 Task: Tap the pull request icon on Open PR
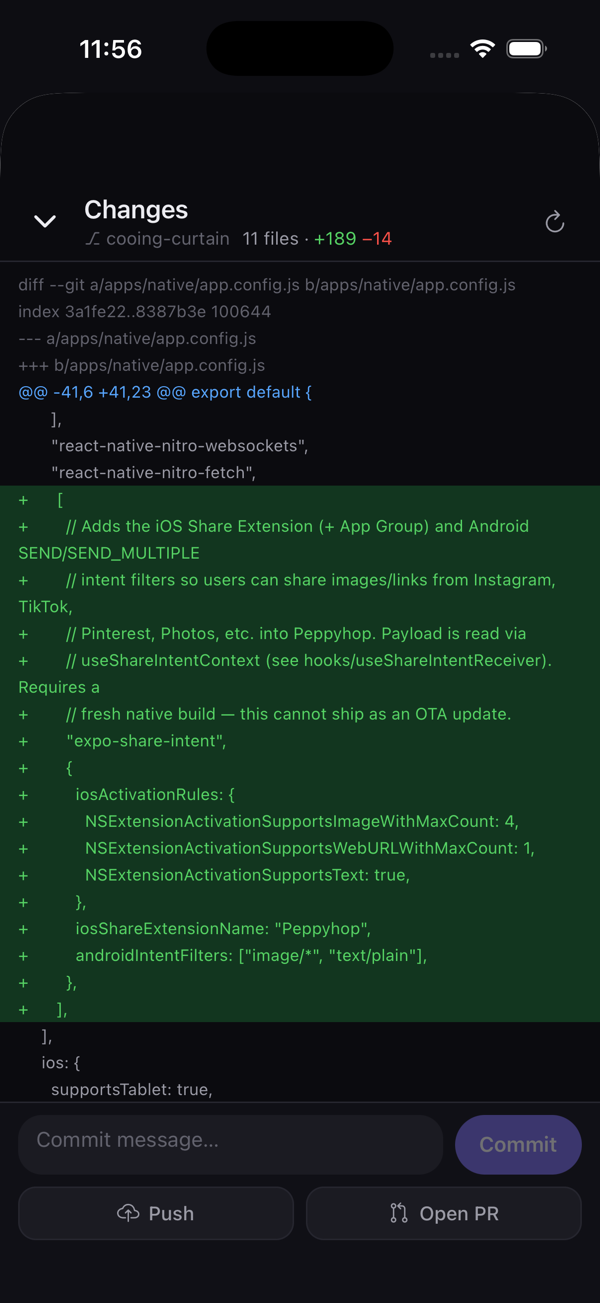click(399, 1213)
